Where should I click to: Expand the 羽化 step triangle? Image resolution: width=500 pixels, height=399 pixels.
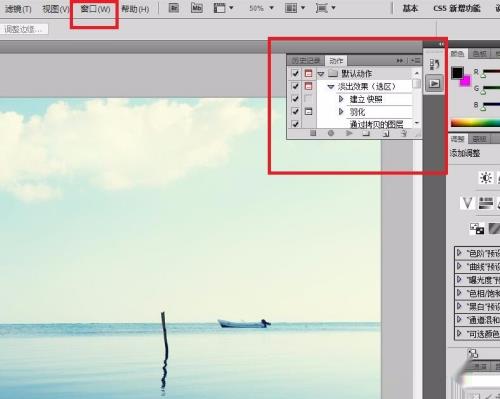pos(341,112)
